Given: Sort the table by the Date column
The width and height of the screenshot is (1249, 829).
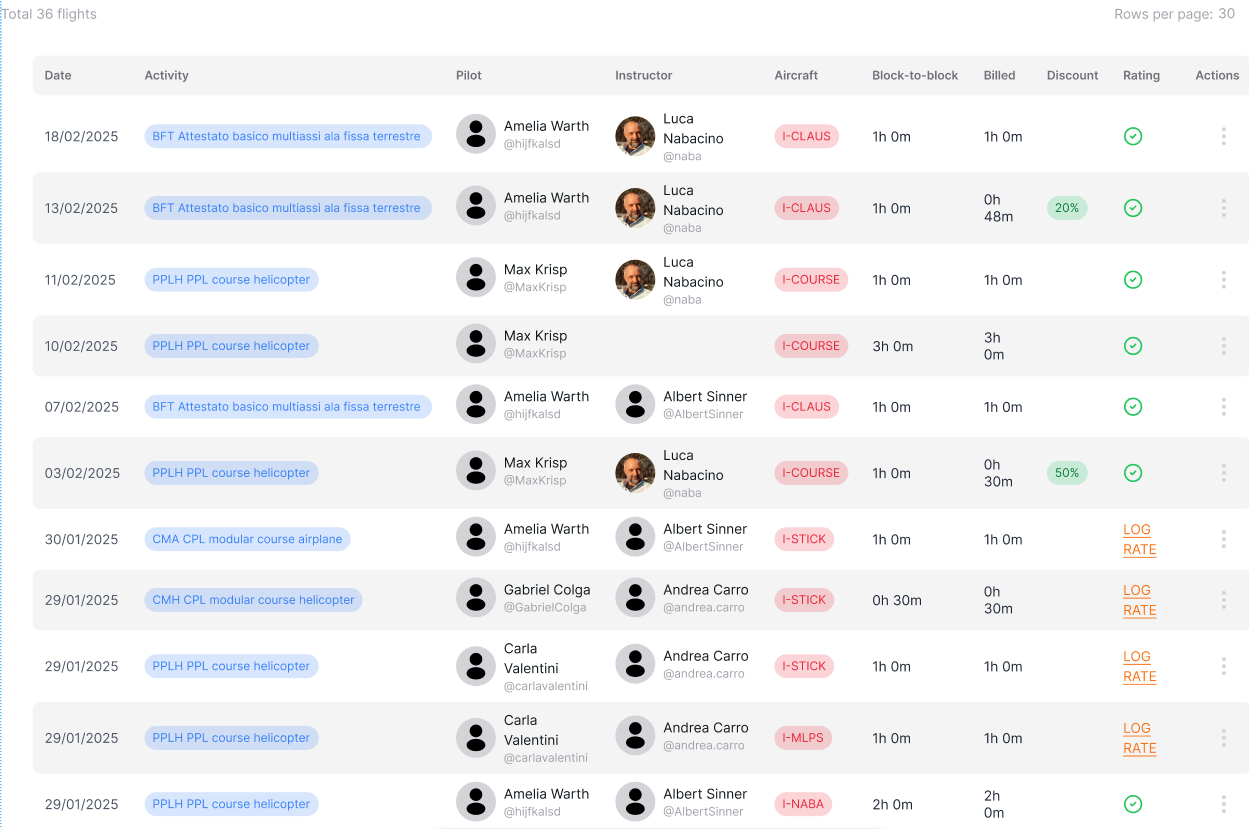Looking at the screenshot, I should pos(58,75).
